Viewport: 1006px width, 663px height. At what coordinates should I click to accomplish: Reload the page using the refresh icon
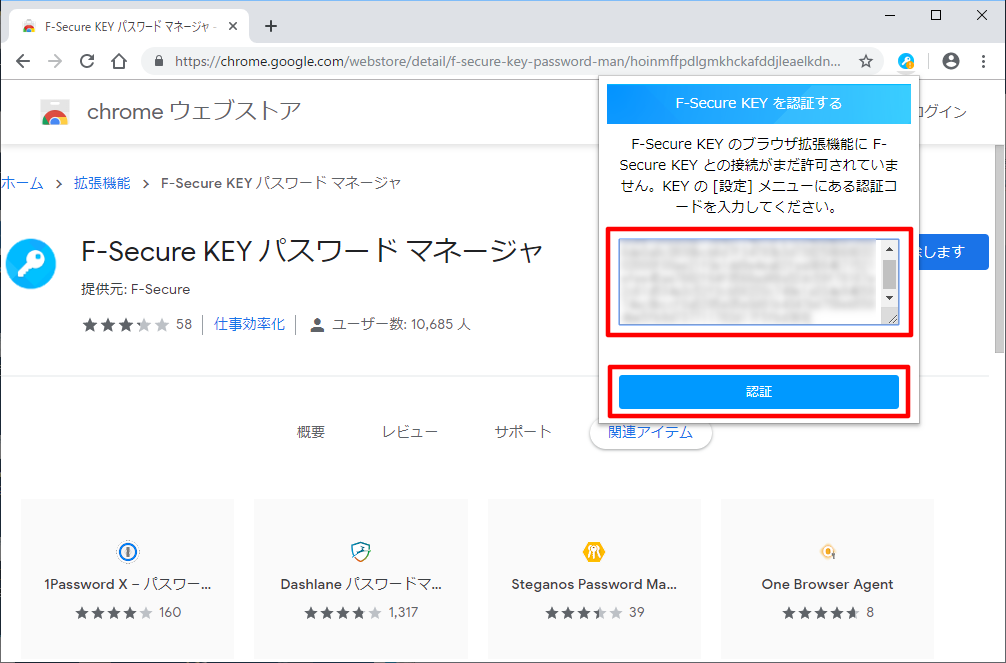coord(87,61)
